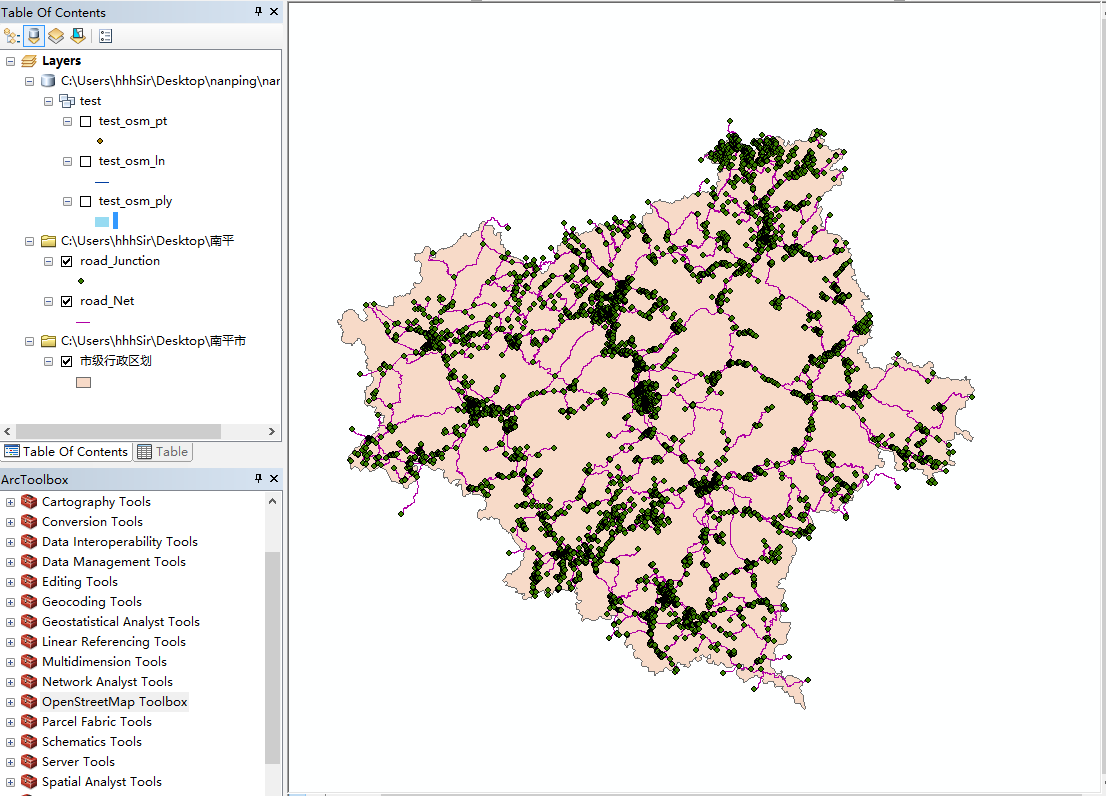Image resolution: width=1106 pixels, height=796 pixels.
Task: Click the Network Analyst Tools toolbox icon
Action: click(30, 681)
